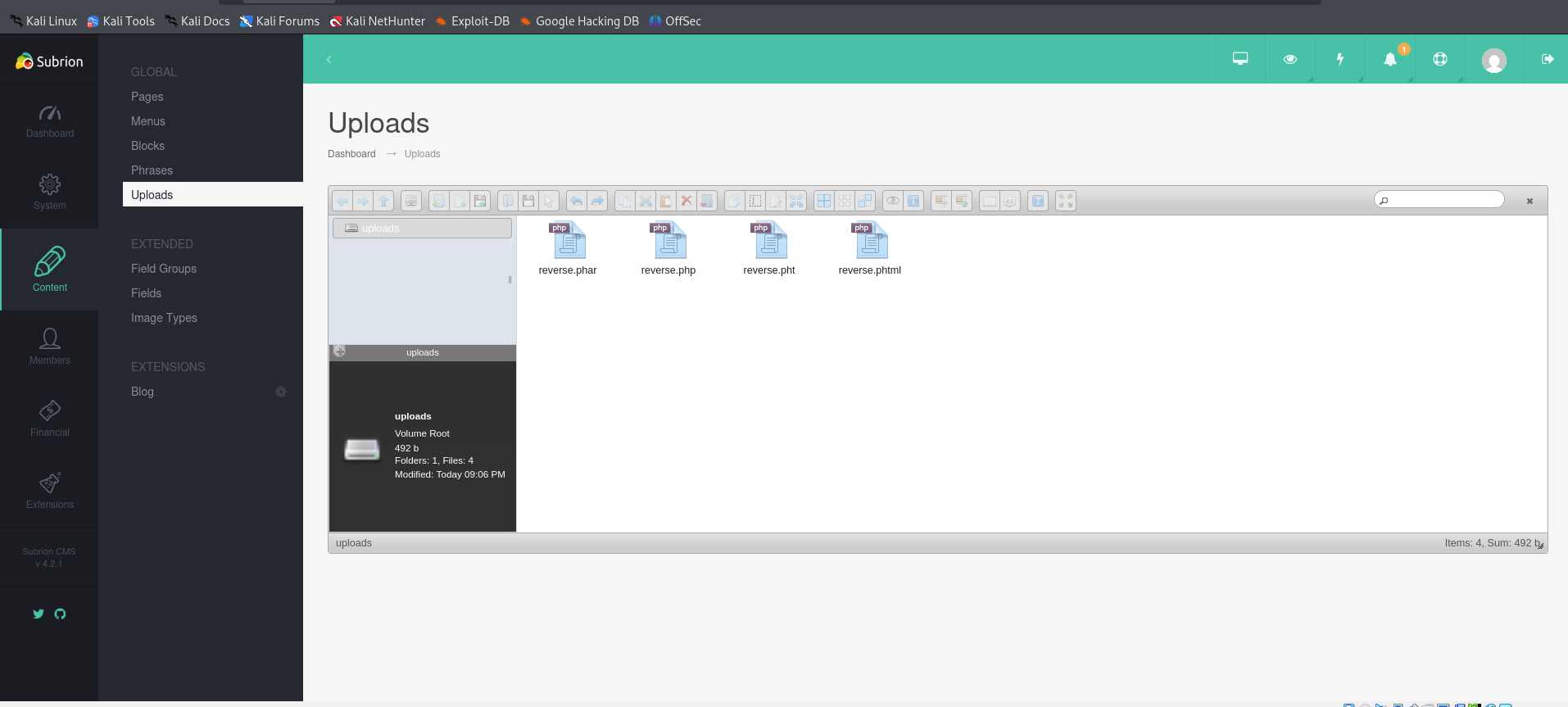
Task: Switch to list view in file toolbar
Action: coord(845,201)
